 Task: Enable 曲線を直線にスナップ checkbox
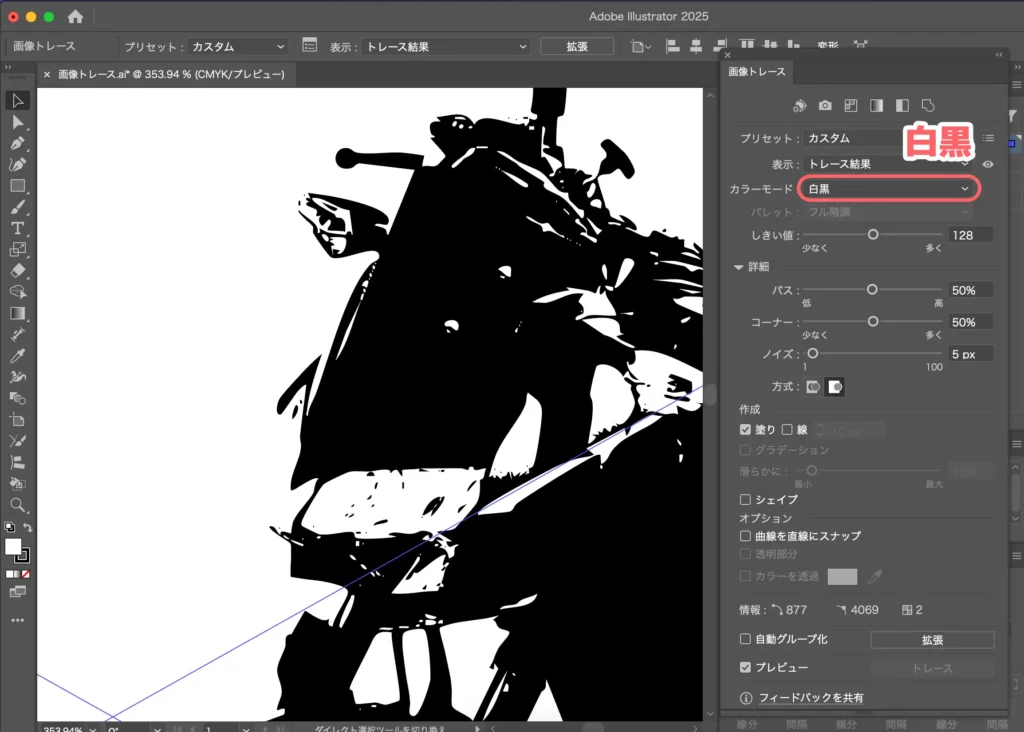(745, 536)
